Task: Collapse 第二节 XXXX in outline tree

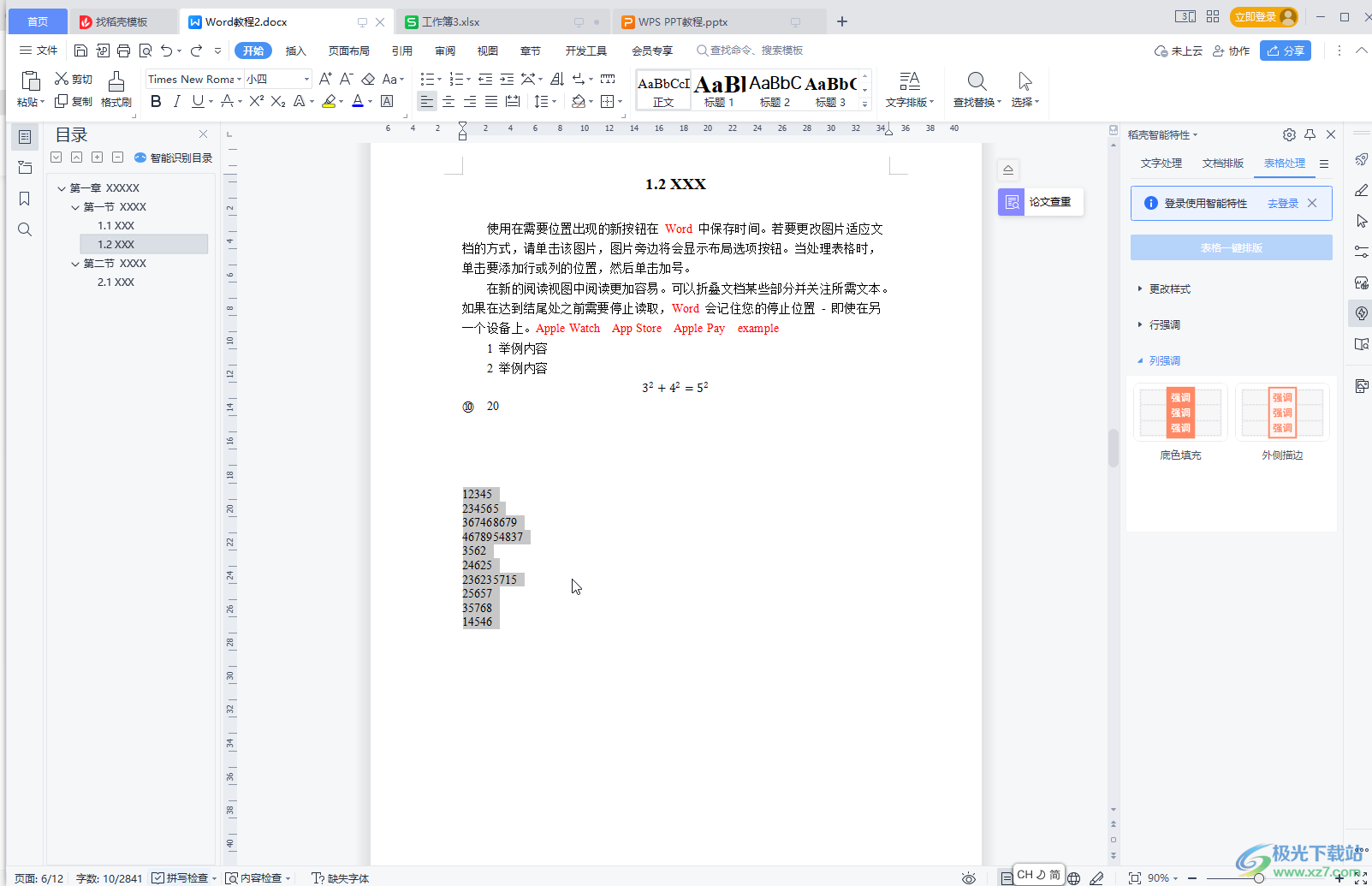Action: tap(75, 264)
